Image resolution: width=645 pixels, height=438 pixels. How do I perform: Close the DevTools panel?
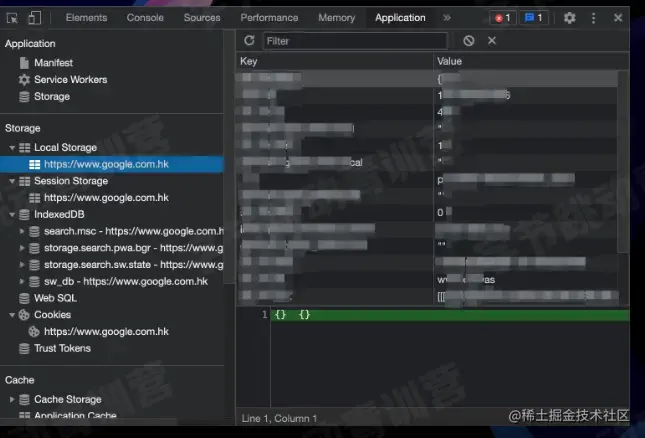[x=618, y=18]
